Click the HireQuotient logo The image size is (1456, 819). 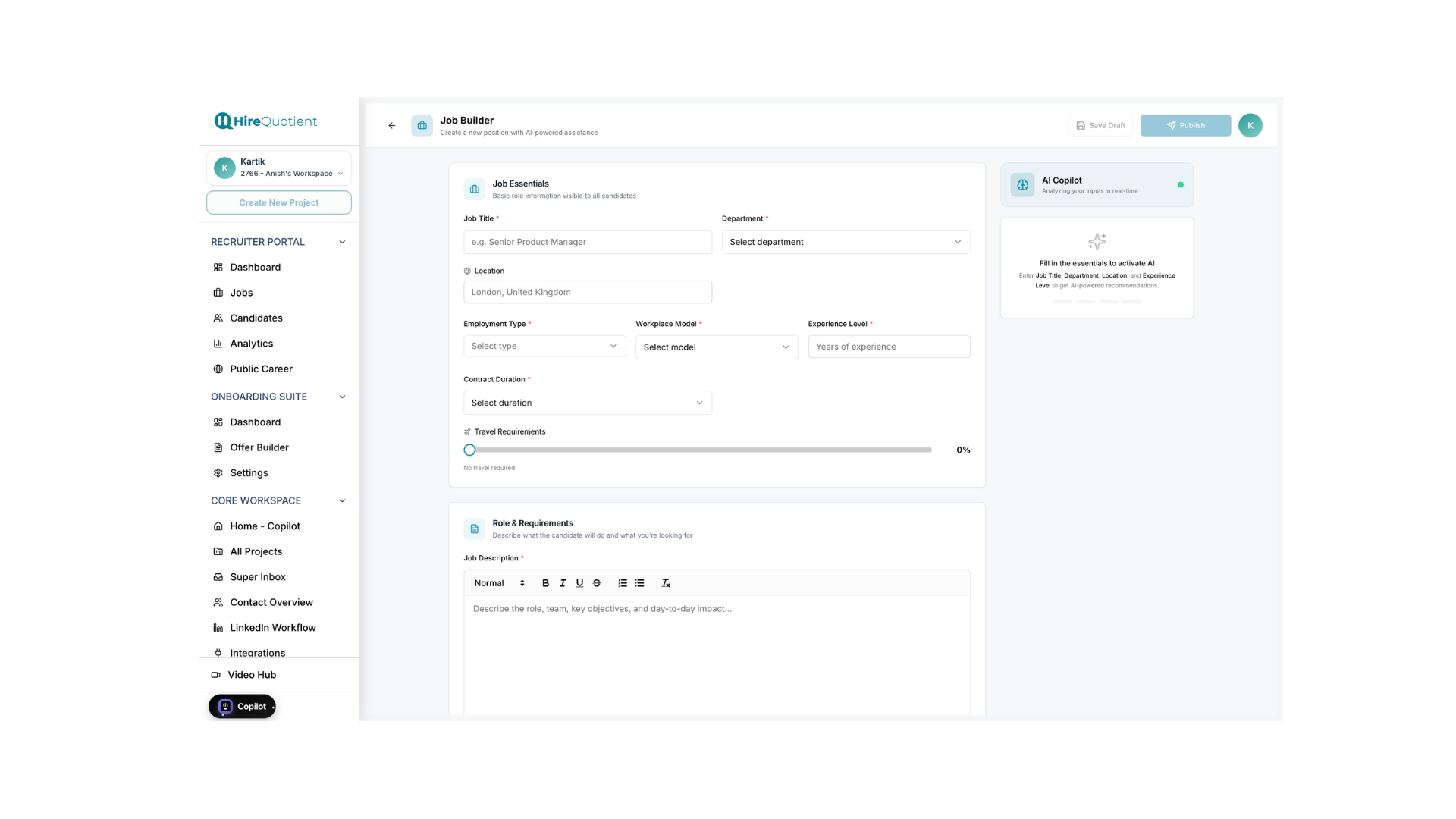click(265, 121)
